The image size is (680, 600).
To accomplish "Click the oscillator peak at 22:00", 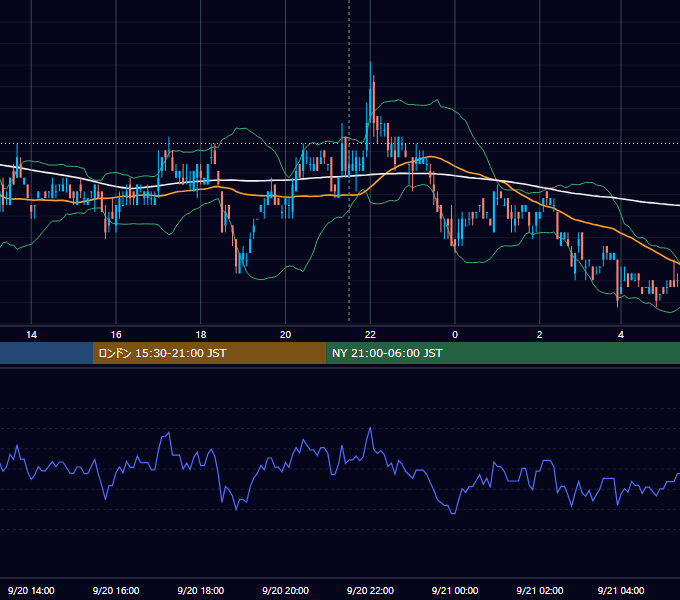I will tap(370, 428).
